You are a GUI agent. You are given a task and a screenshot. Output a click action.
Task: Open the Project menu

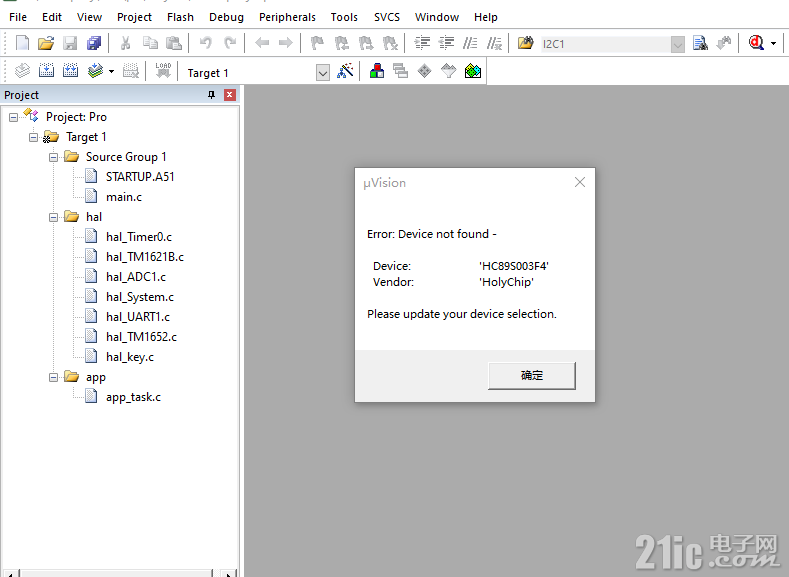[134, 17]
